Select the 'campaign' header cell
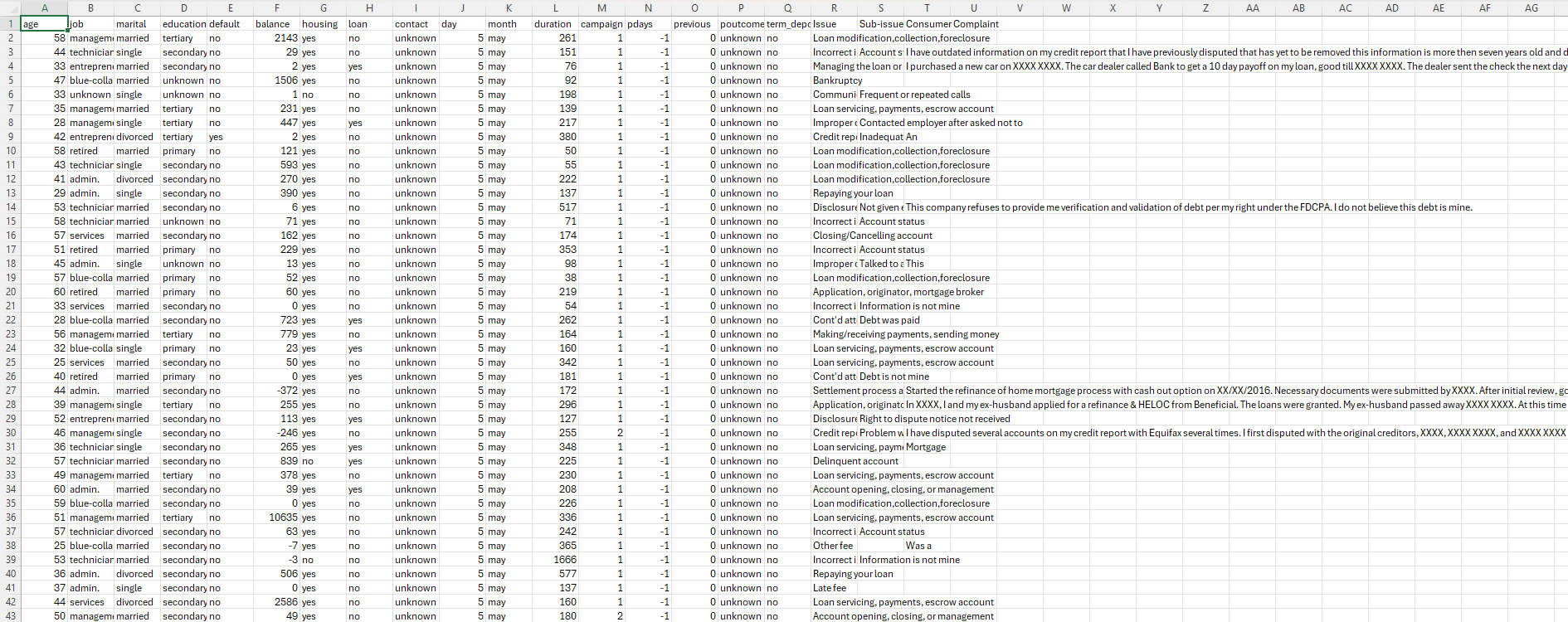 click(x=601, y=24)
